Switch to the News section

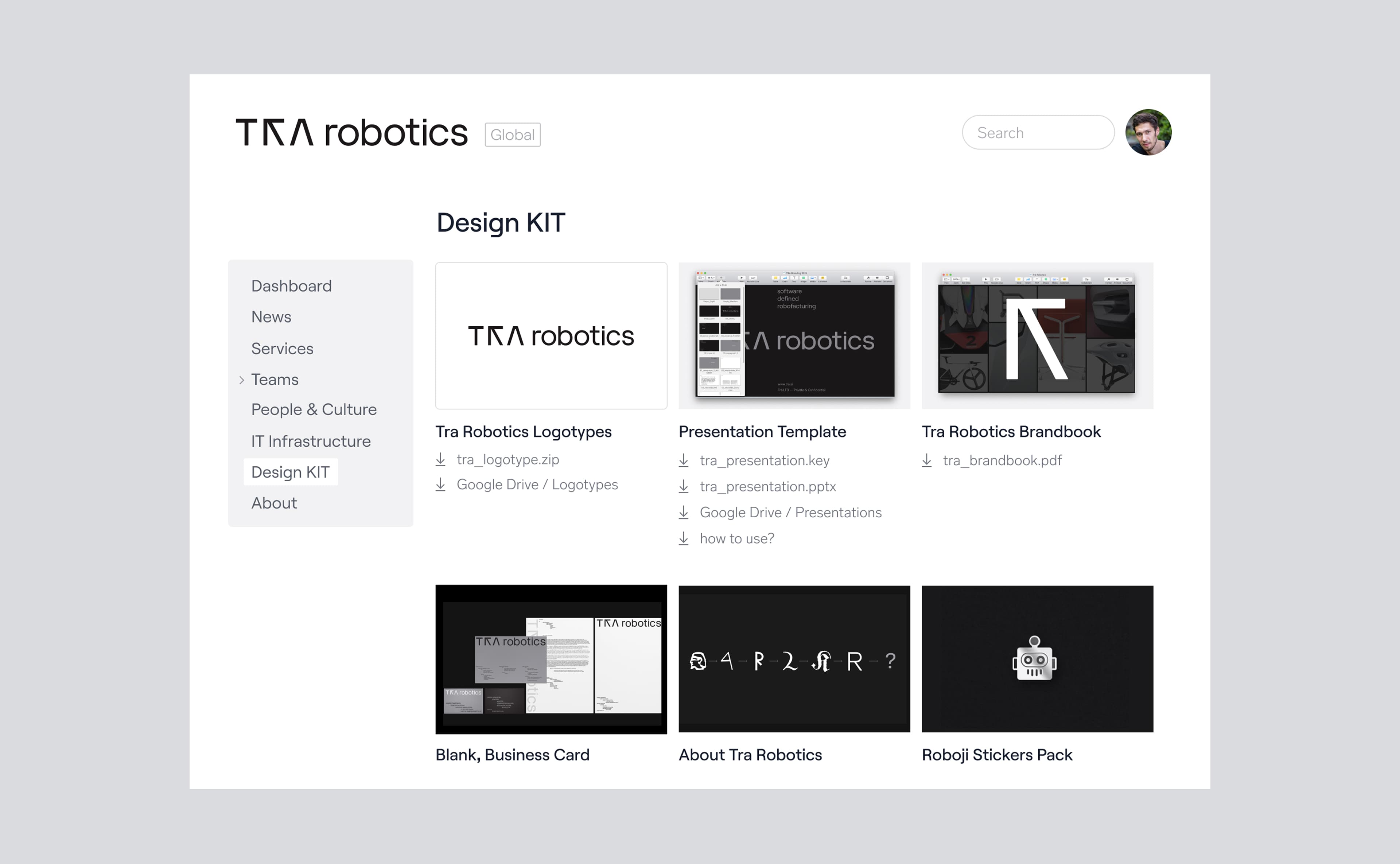pyautogui.click(x=271, y=316)
